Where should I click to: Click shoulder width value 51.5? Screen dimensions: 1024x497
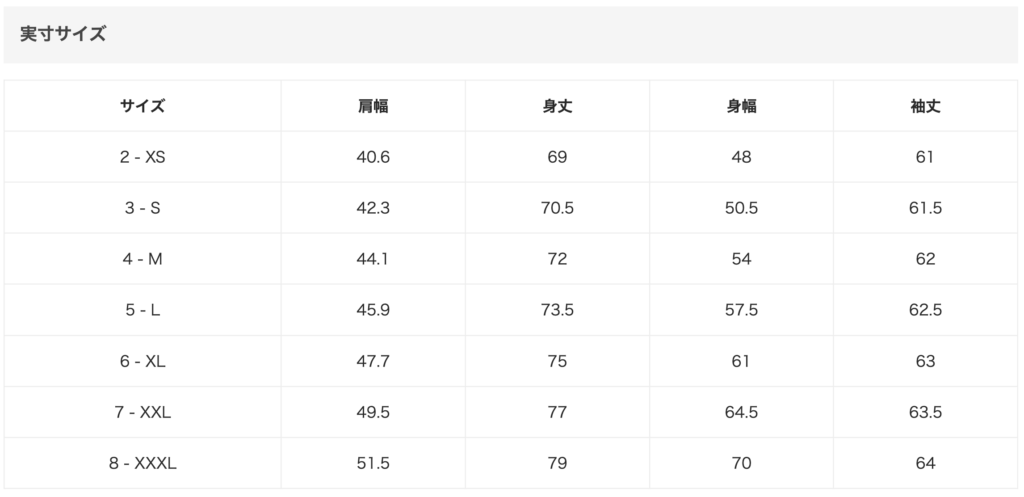373,463
